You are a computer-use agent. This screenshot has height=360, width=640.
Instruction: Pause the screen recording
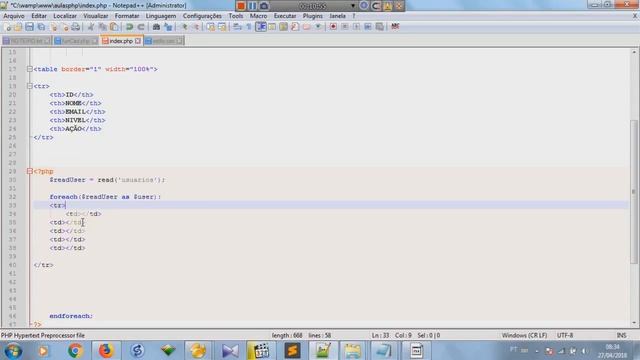pos(252,6)
